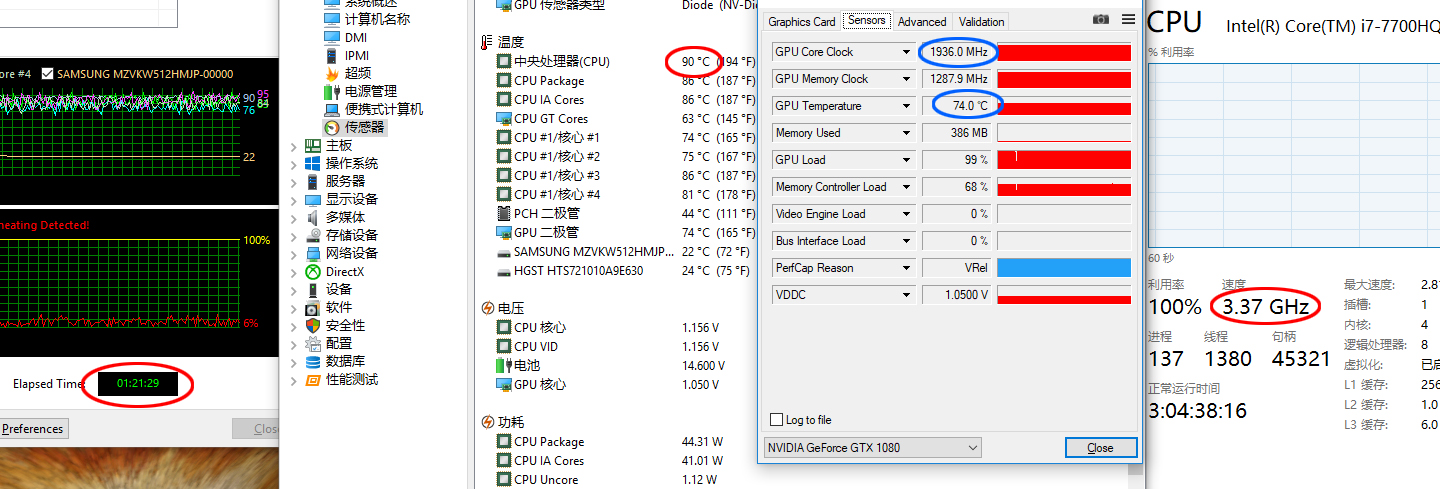Select the DMI item icon in AIDA64 tree
This screenshot has width=1440, height=489.
click(x=332, y=37)
